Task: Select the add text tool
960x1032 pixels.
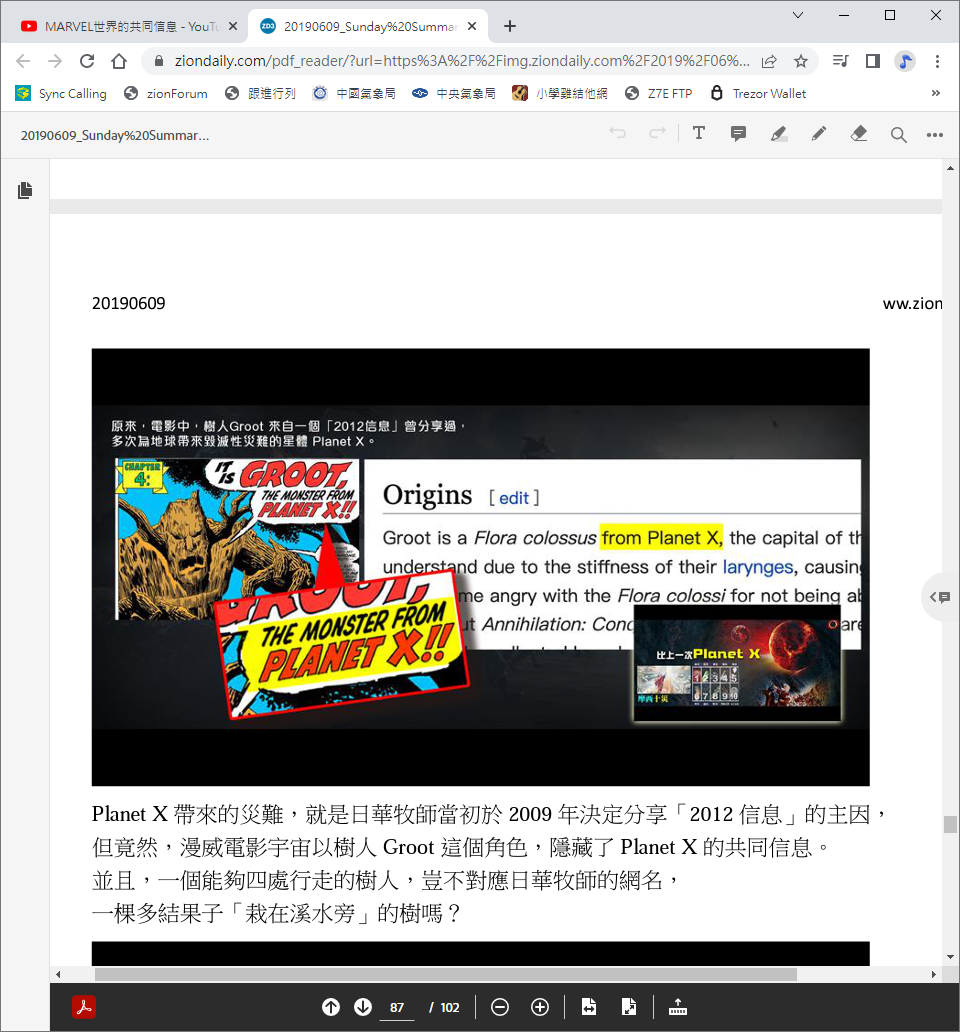Action: click(699, 134)
